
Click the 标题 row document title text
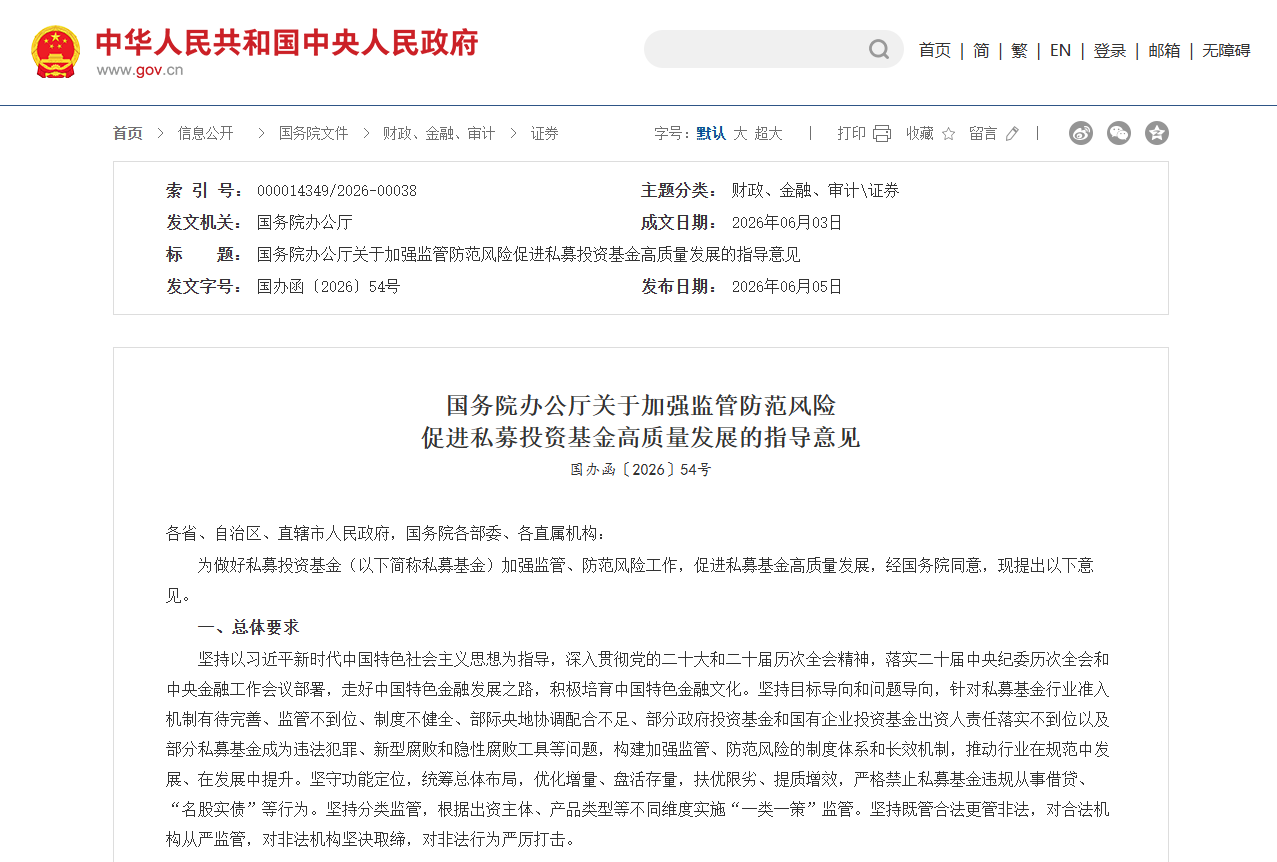pyautogui.click(x=529, y=254)
